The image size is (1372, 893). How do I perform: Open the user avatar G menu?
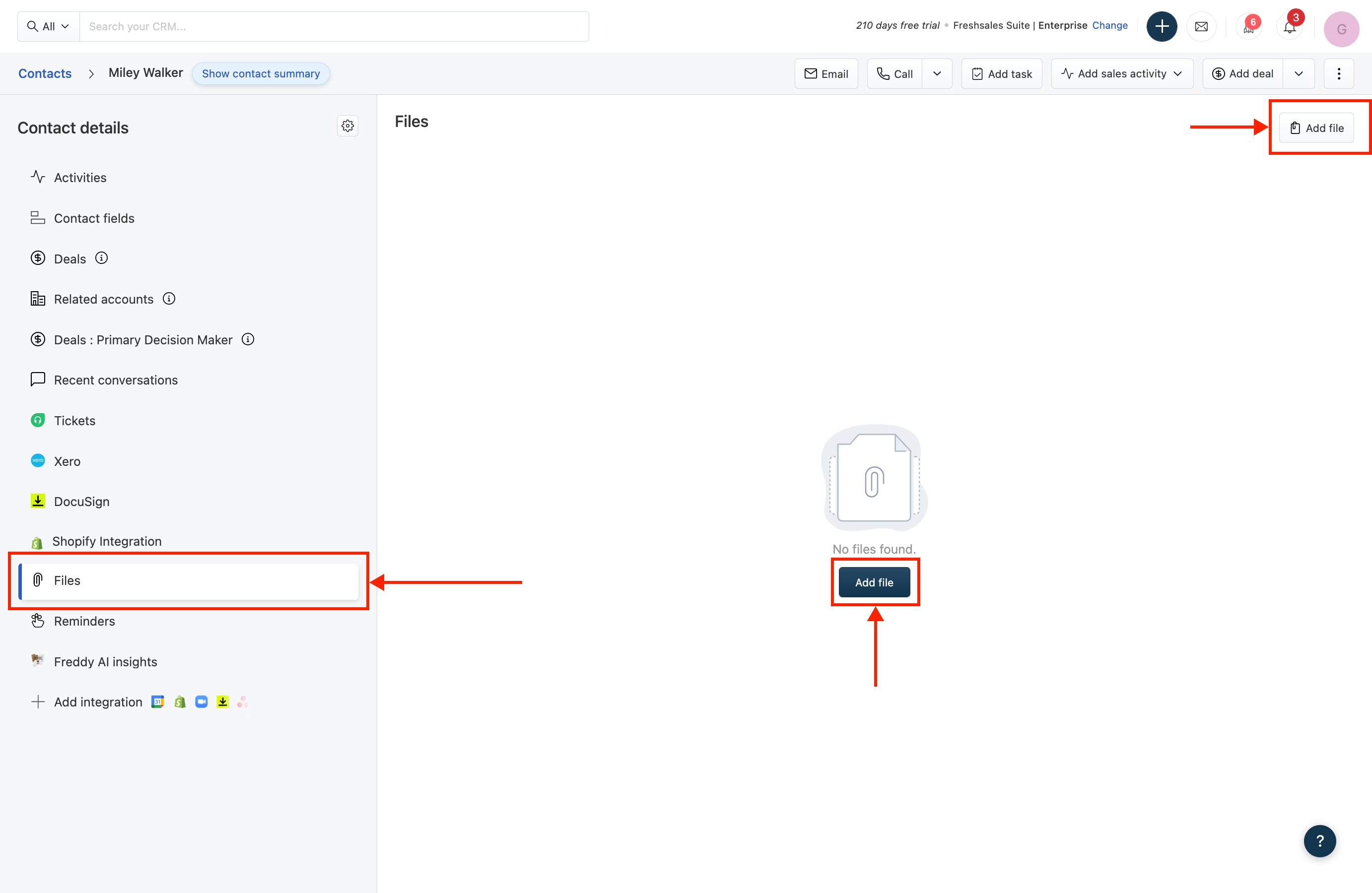(1341, 29)
